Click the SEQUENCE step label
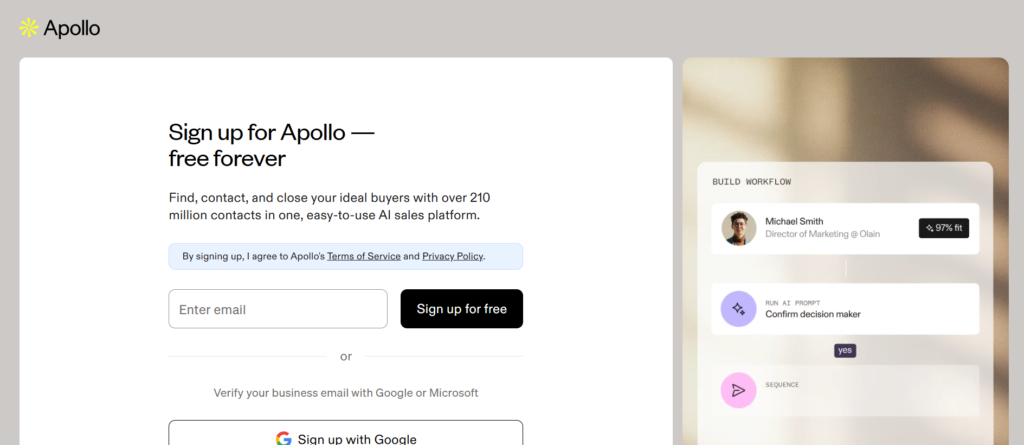1024x445 pixels. click(x=782, y=384)
